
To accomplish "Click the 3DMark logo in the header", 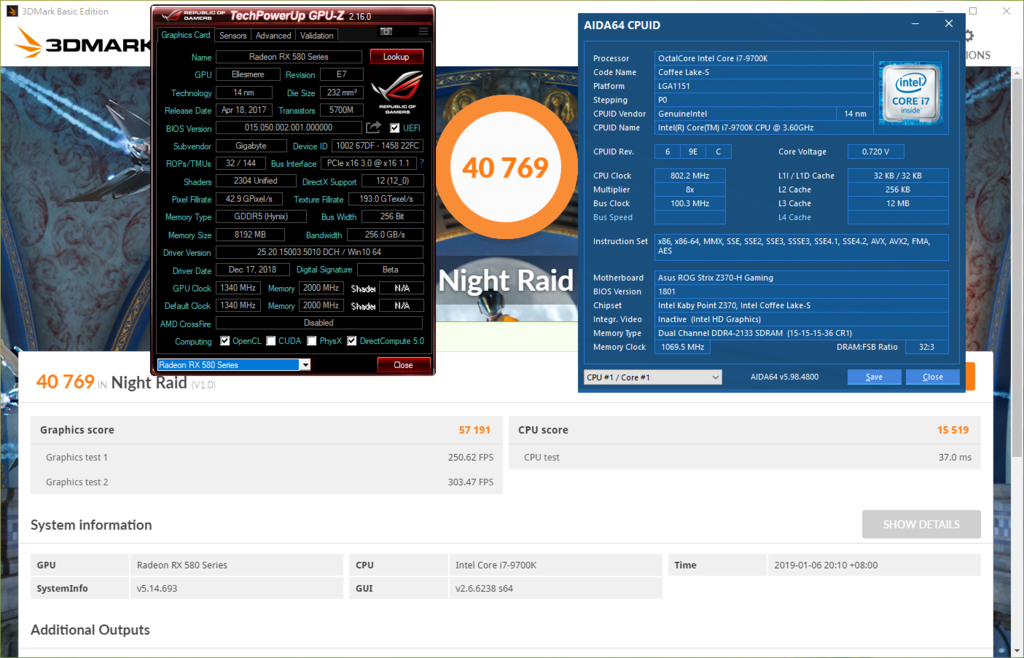I will 83,43.
